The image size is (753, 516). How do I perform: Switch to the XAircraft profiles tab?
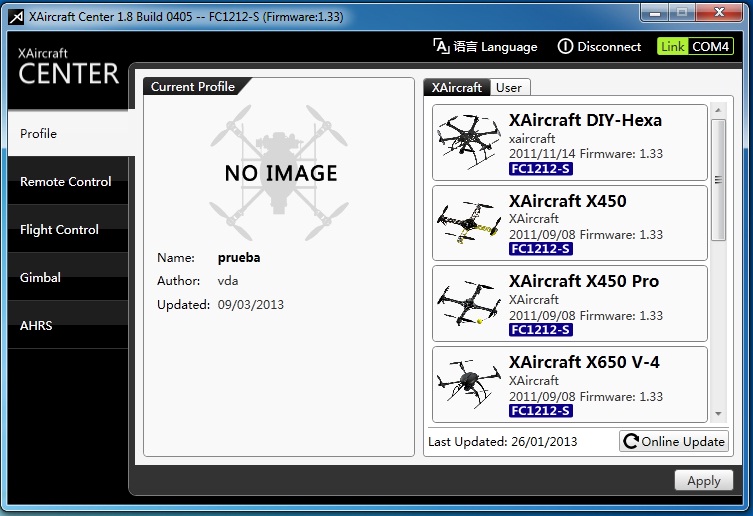coord(456,87)
